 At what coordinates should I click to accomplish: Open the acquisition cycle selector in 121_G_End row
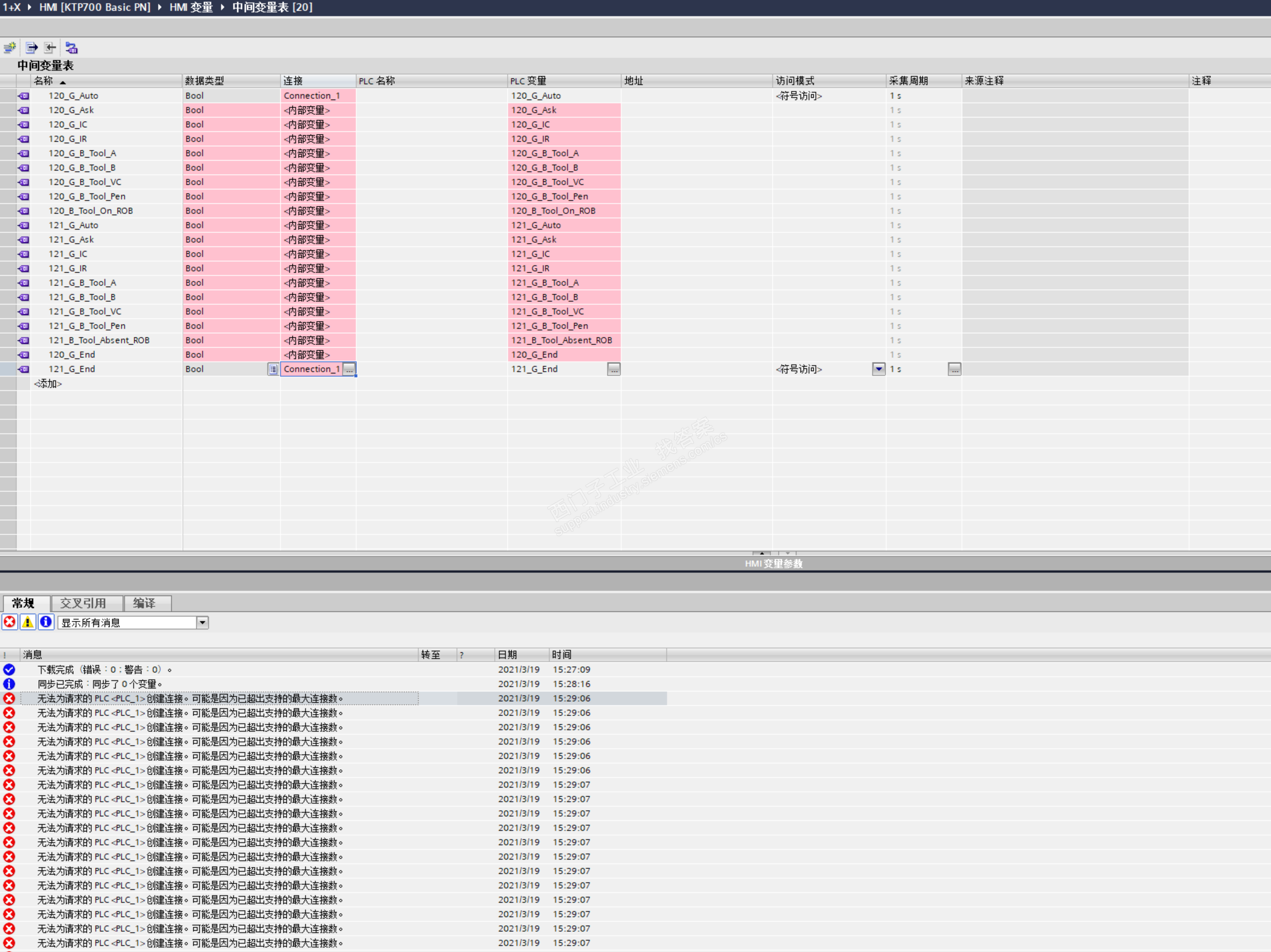(954, 369)
